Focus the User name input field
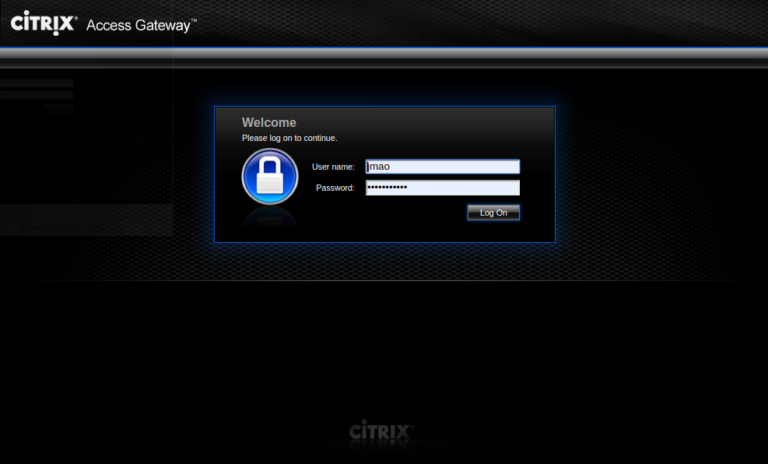Viewport: 768px width, 464px height. (443, 167)
